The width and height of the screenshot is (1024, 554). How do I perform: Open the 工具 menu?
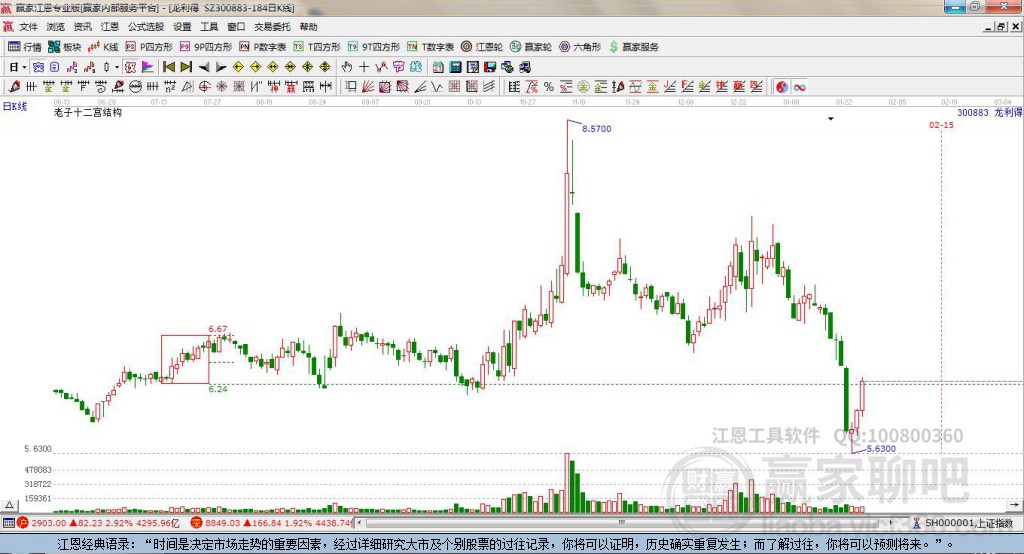coord(209,27)
